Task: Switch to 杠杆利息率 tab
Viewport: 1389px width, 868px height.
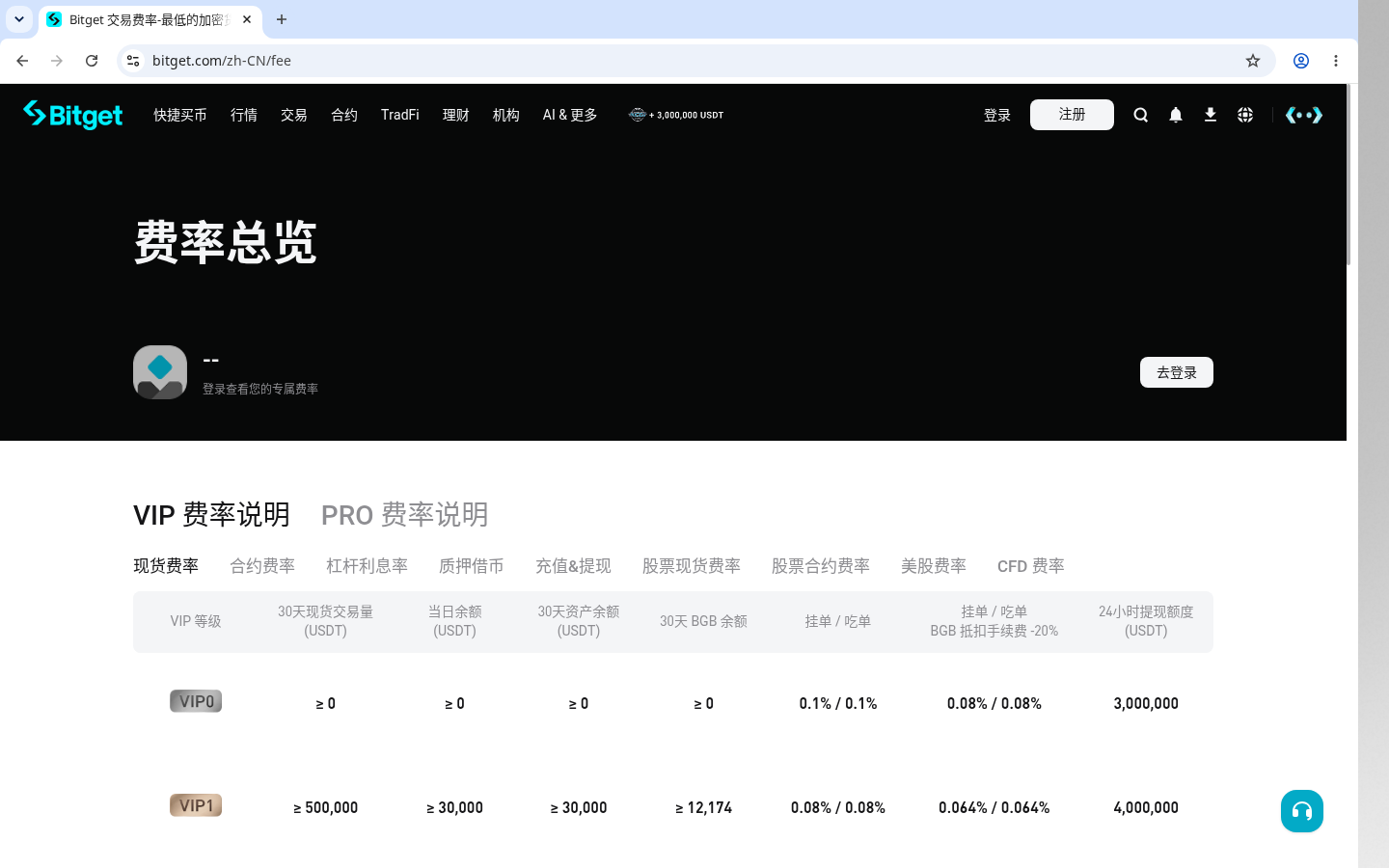Action: [x=367, y=566]
